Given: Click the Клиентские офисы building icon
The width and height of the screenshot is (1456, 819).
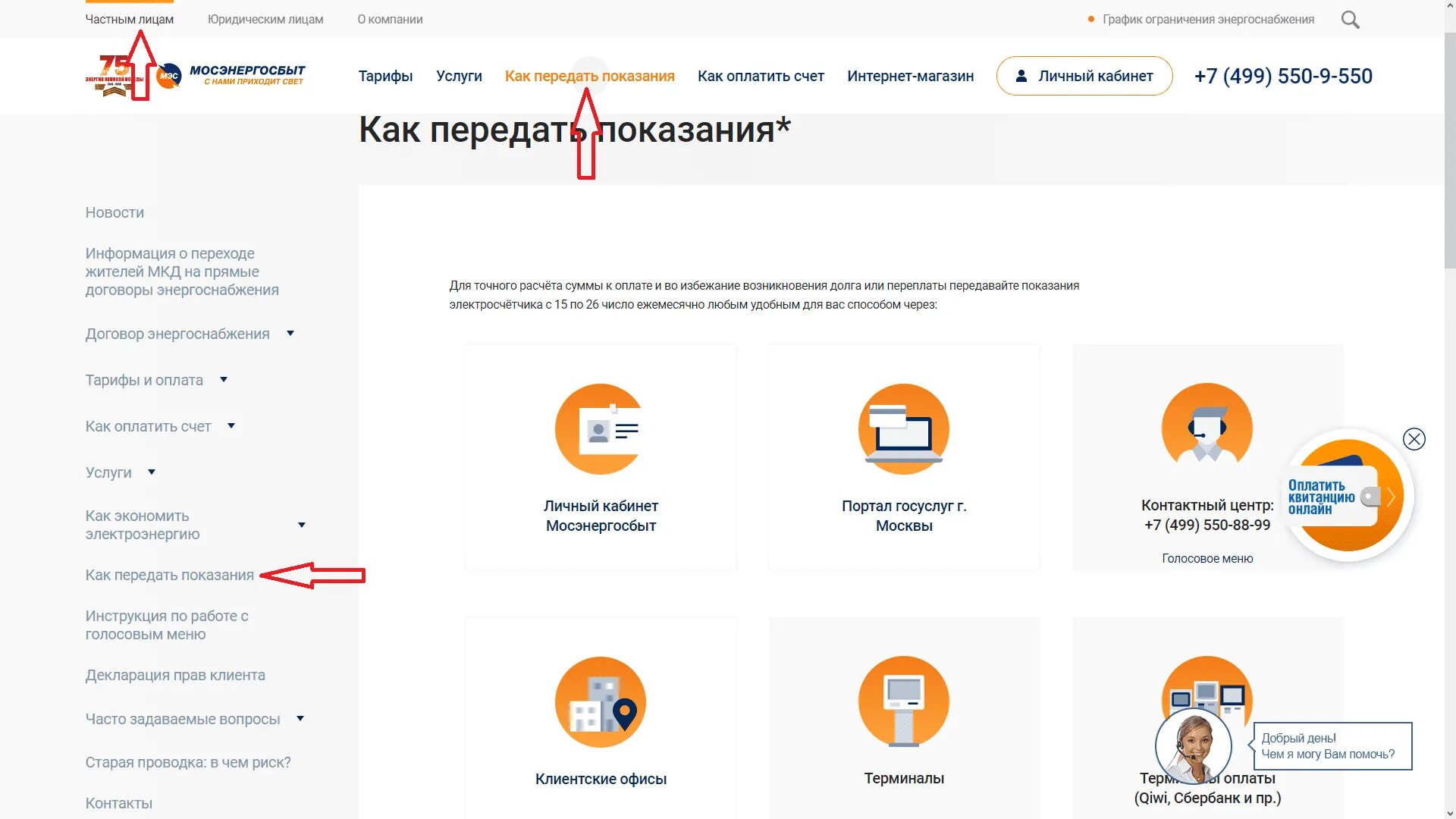Looking at the screenshot, I should [601, 702].
